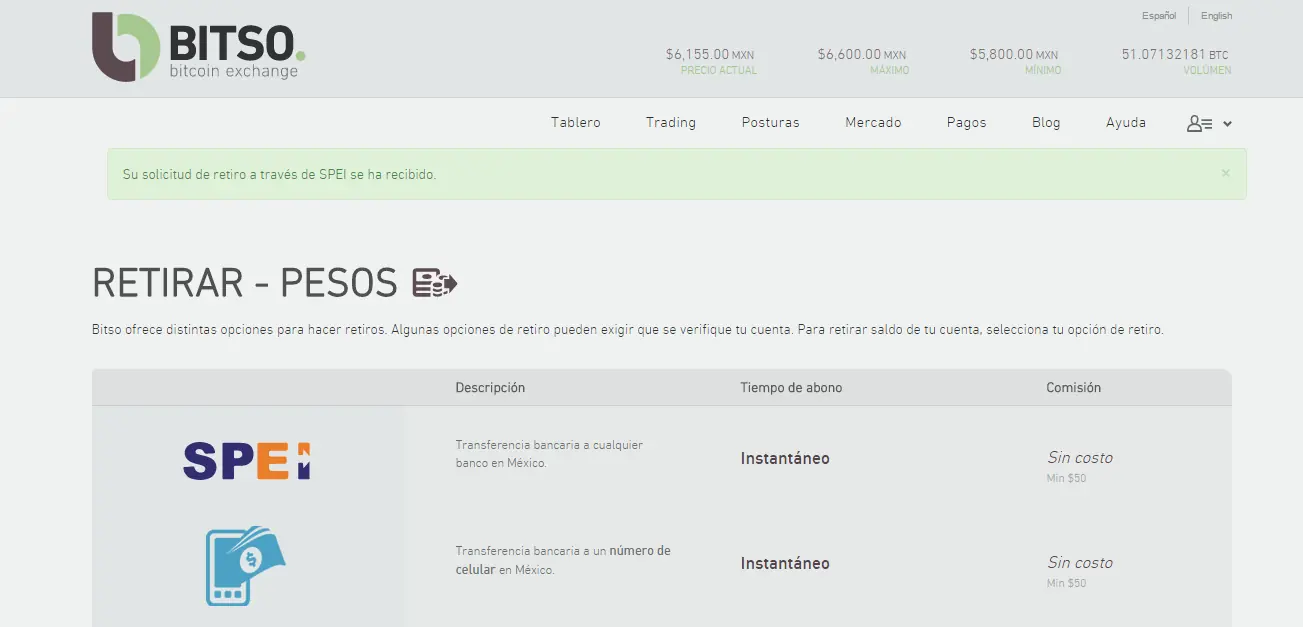Click 'Instantáneo' in the cell phone row
Screen dimensions: 1303x627
pyautogui.click(x=785, y=563)
